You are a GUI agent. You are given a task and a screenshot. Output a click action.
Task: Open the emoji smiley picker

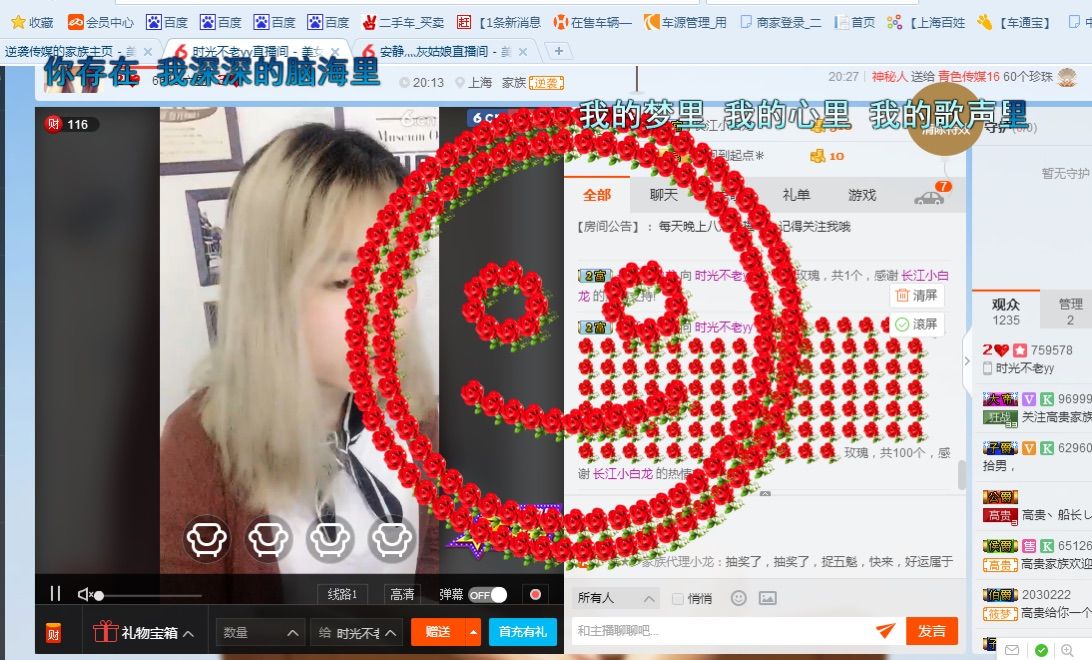(739, 598)
